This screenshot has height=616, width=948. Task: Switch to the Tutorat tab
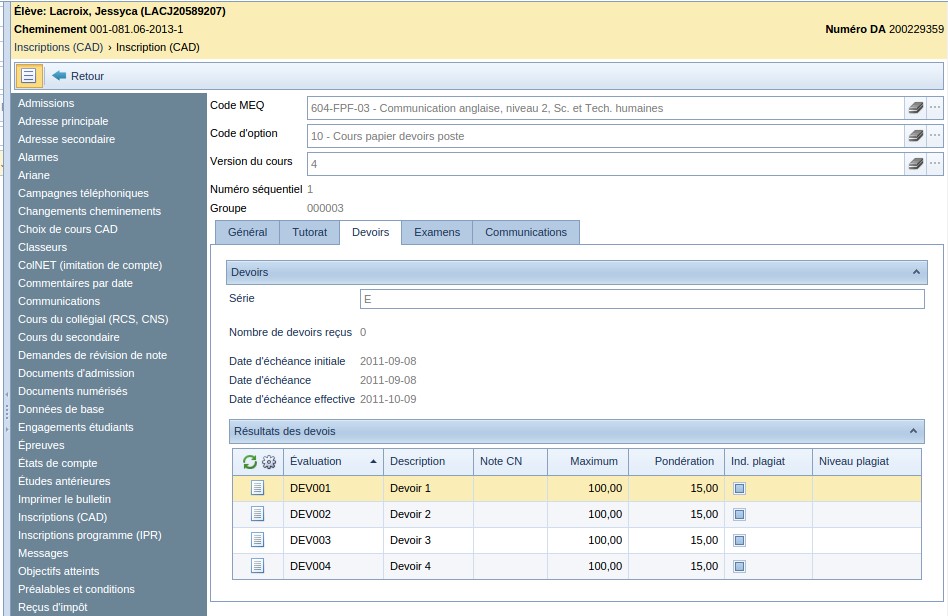309,232
